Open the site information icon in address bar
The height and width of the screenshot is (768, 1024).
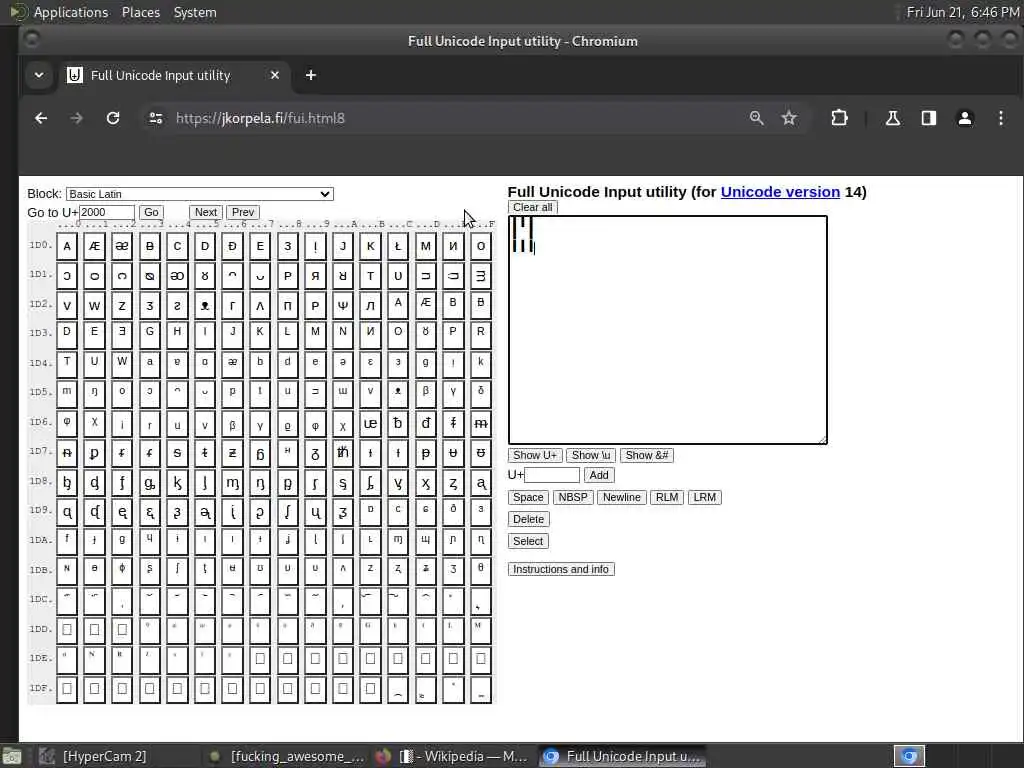click(155, 118)
